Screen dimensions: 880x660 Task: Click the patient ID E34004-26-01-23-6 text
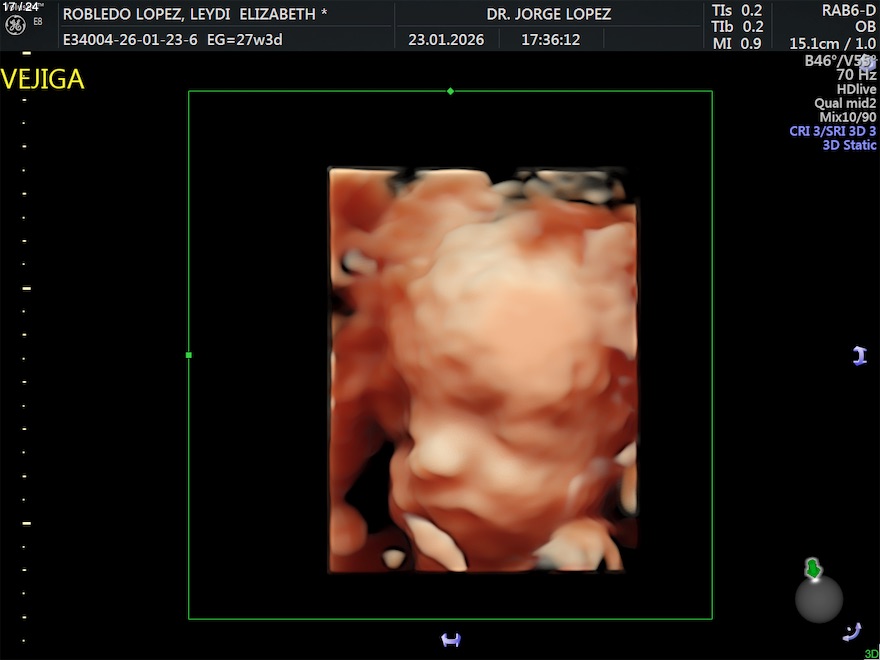coord(130,40)
